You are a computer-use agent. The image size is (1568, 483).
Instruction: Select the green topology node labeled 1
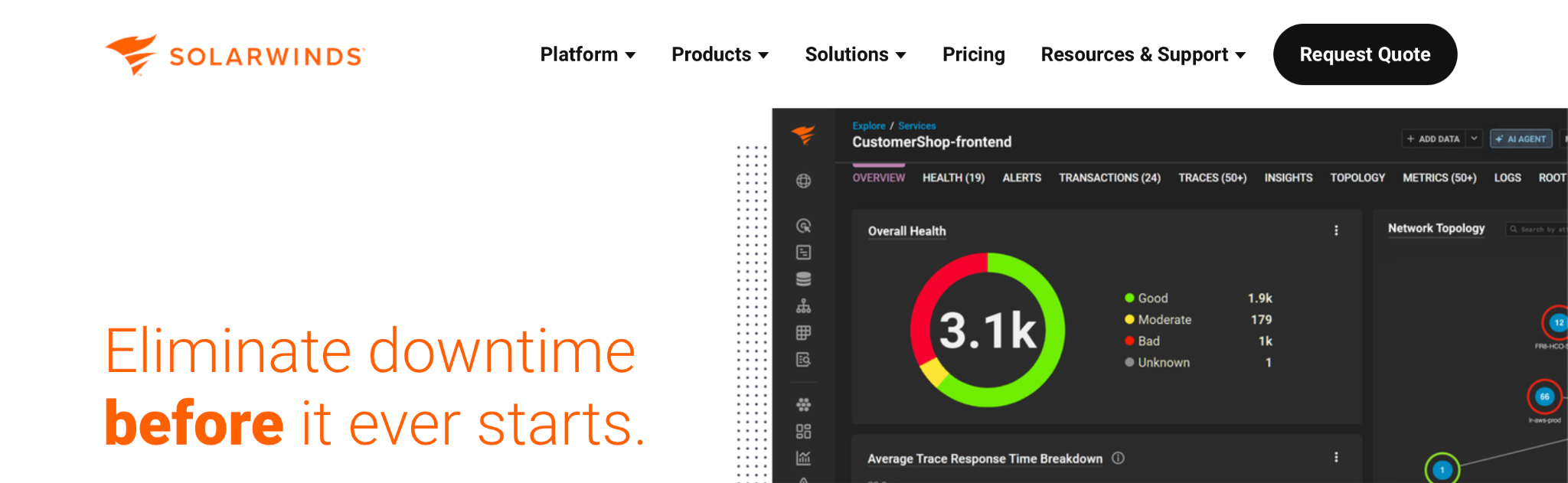click(x=1442, y=469)
